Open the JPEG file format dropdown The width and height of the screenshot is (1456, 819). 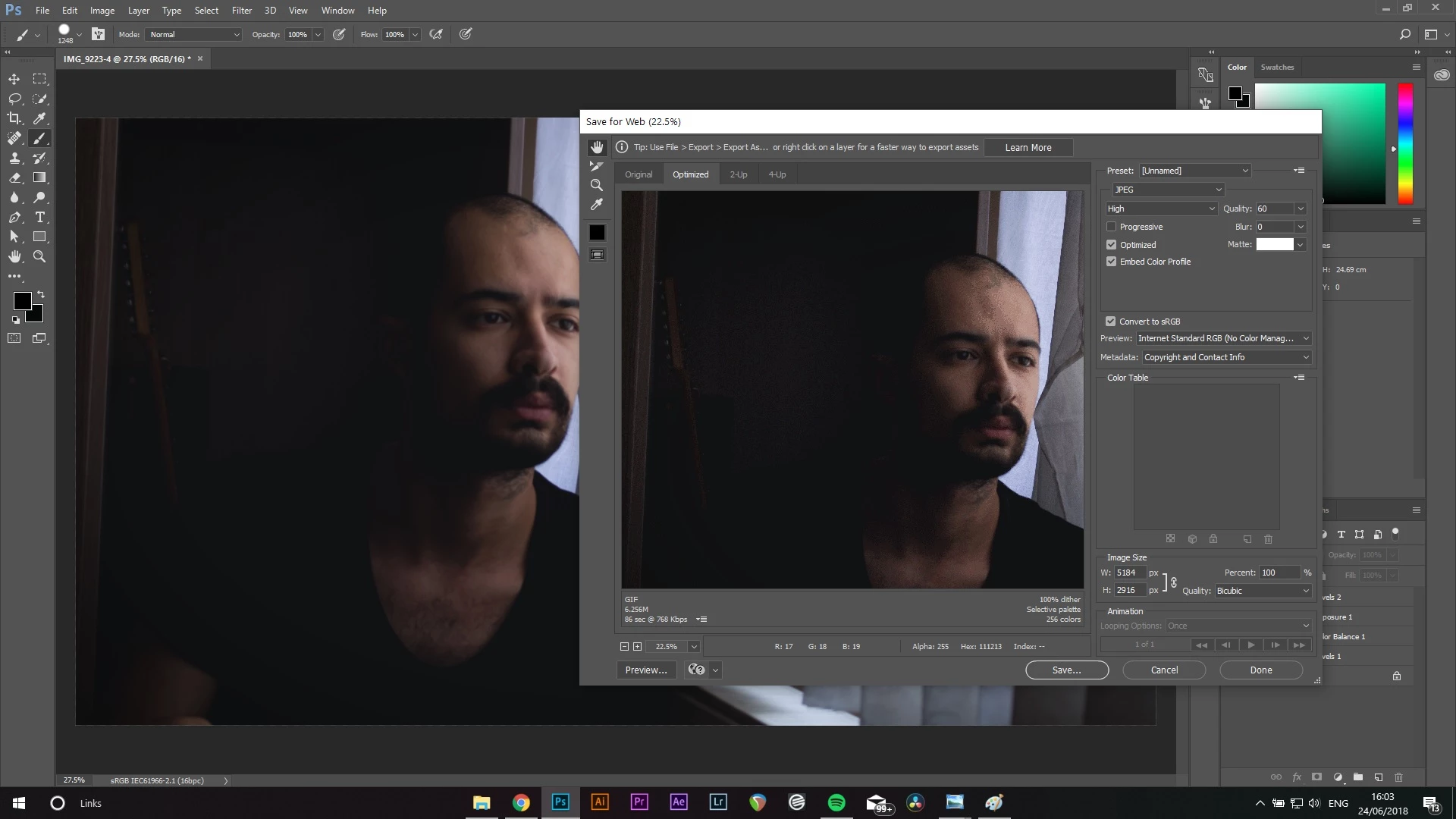coord(1168,190)
